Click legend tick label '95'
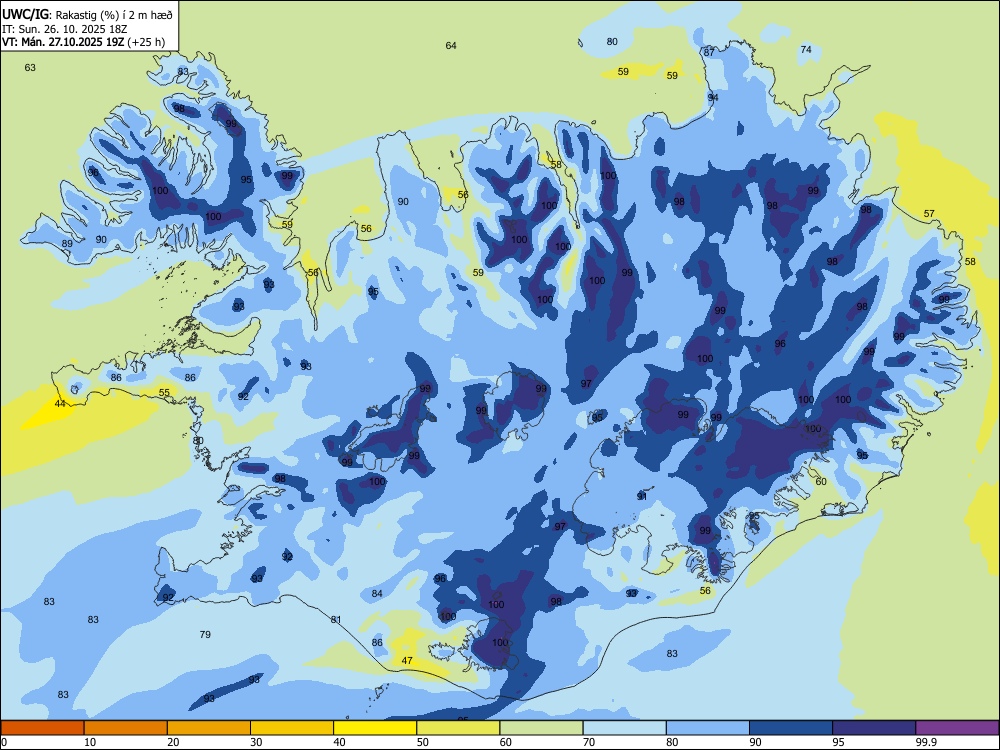1000x750 pixels. pos(838,742)
